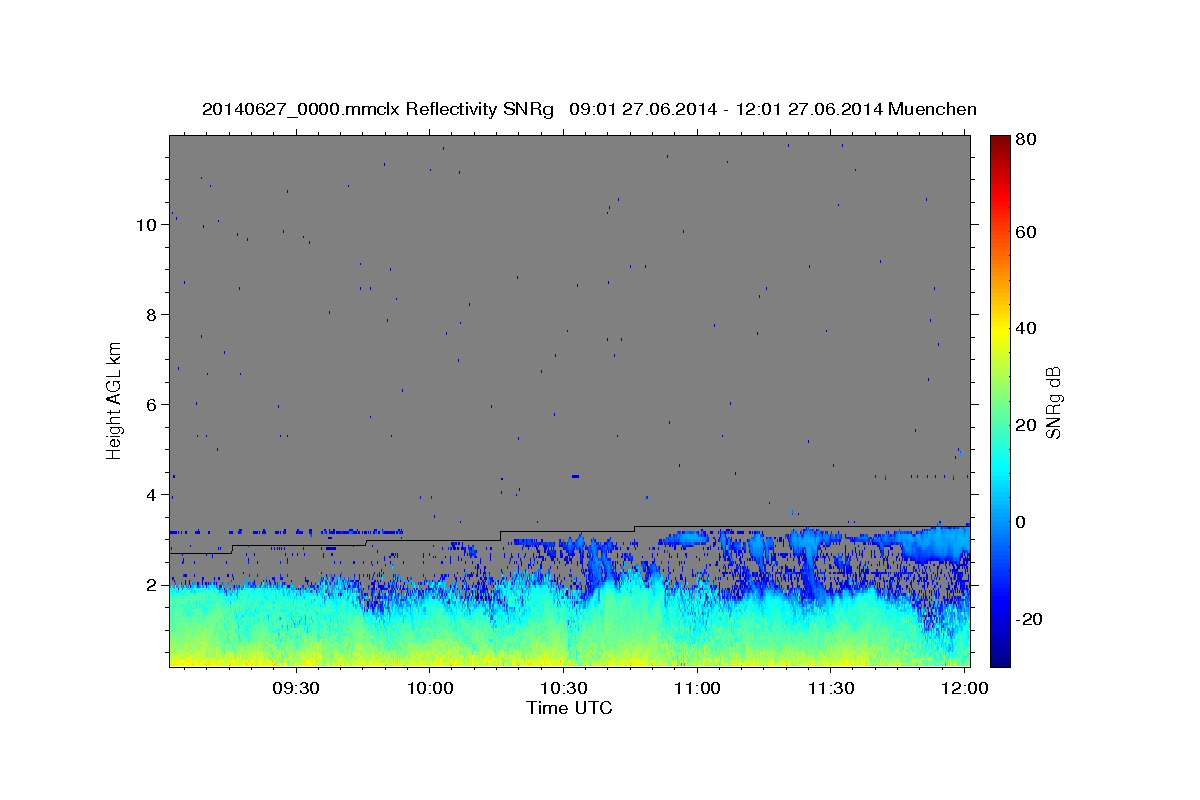Click the 'Time UTC' axis label
The height and width of the screenshot is (800, 1200).
569,708
